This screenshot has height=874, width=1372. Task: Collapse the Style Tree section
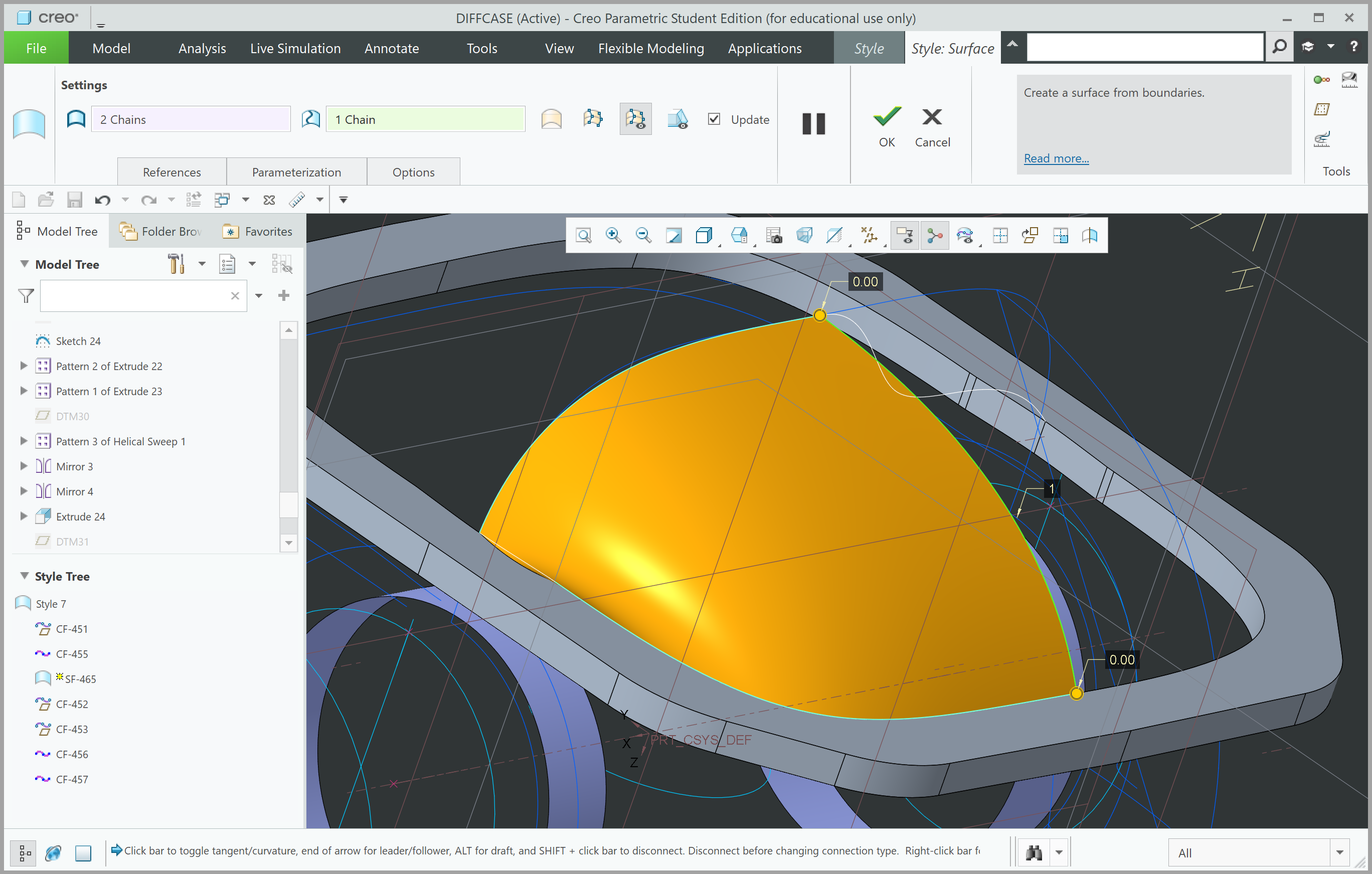point(24,576)
